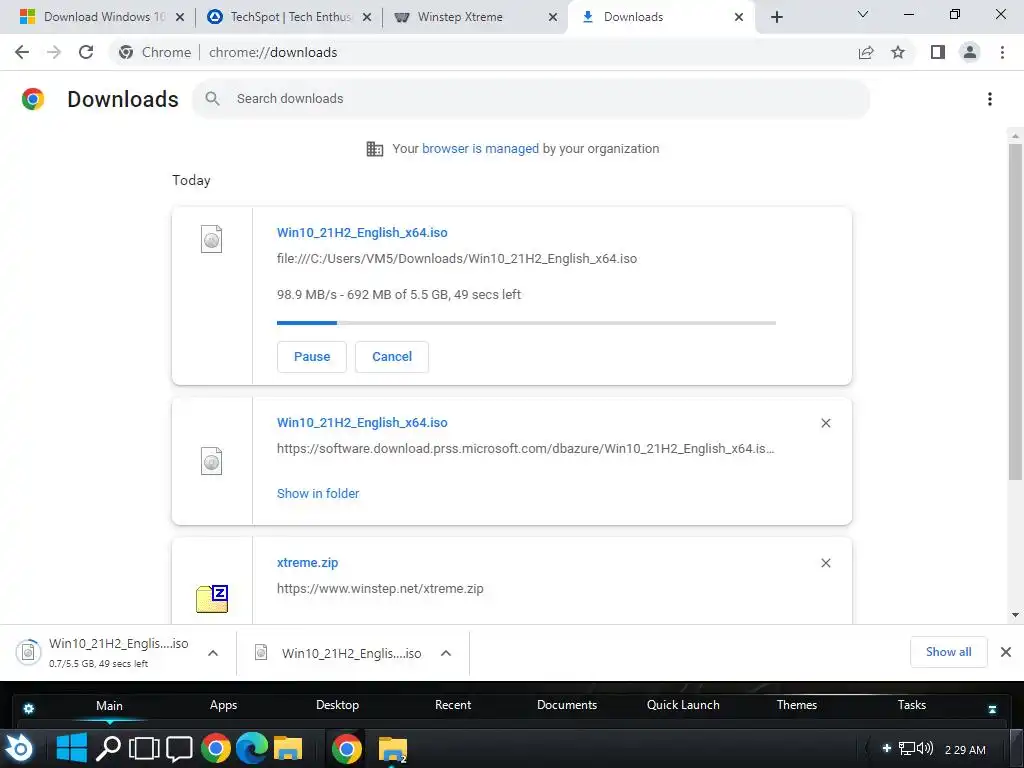Select the Quick Launch shelf tab
1024x768 pixels.
(x=683, y=705)
